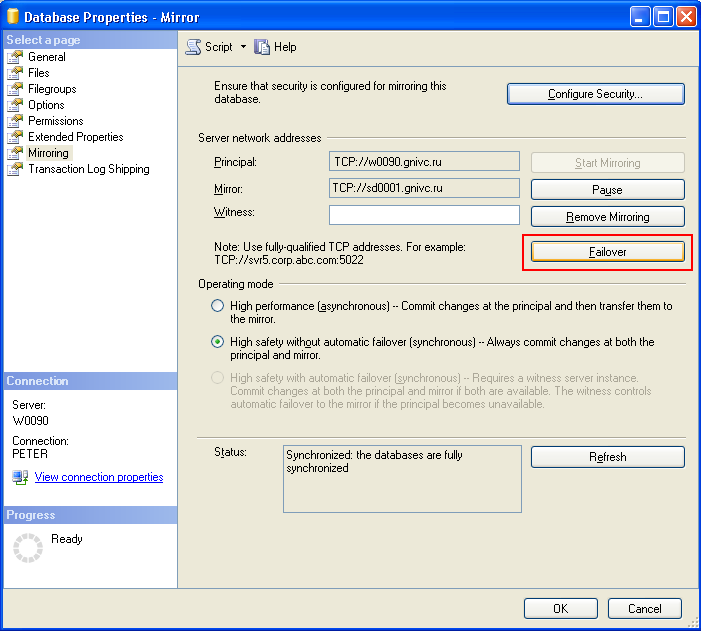
Task: Select High safety without automatic failover
Action: (x=217, y=342)
